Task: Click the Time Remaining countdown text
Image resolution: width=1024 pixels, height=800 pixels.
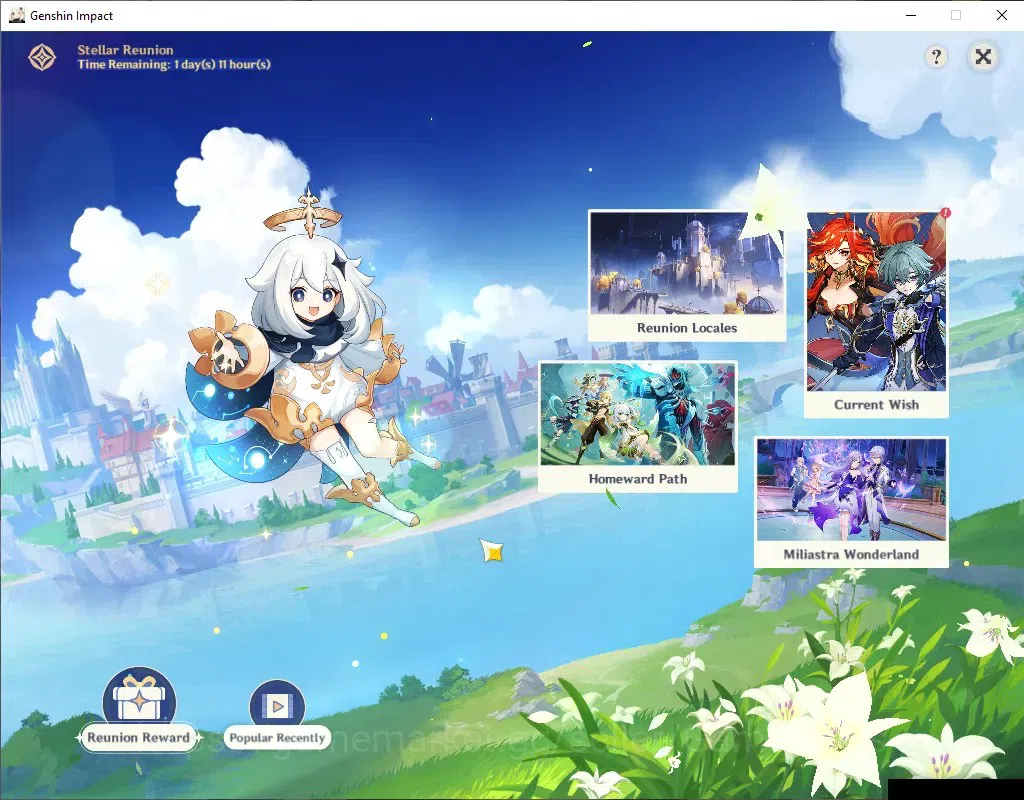Action: click(174, 65)
